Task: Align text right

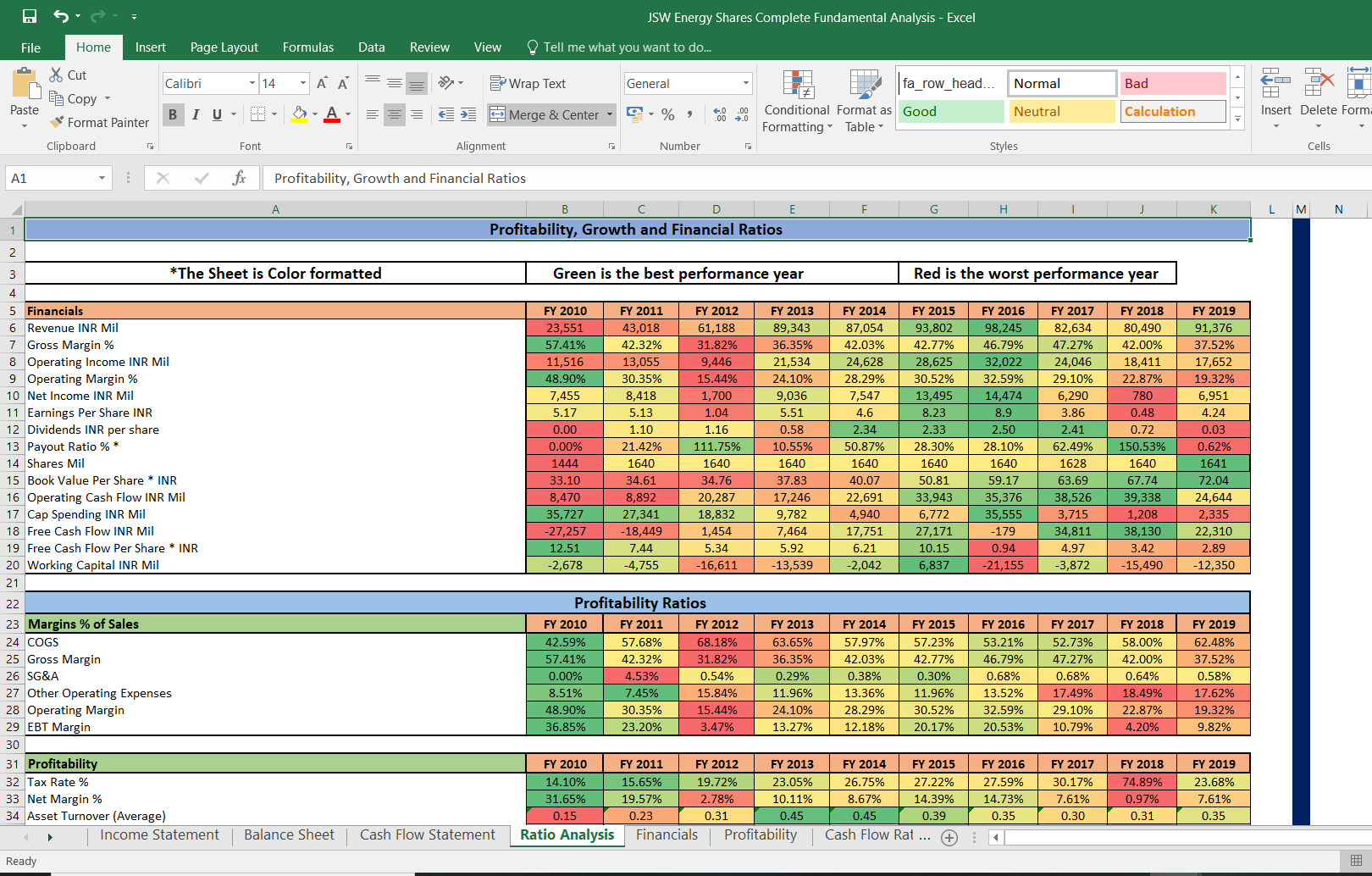Action: (x=417, y=114)
